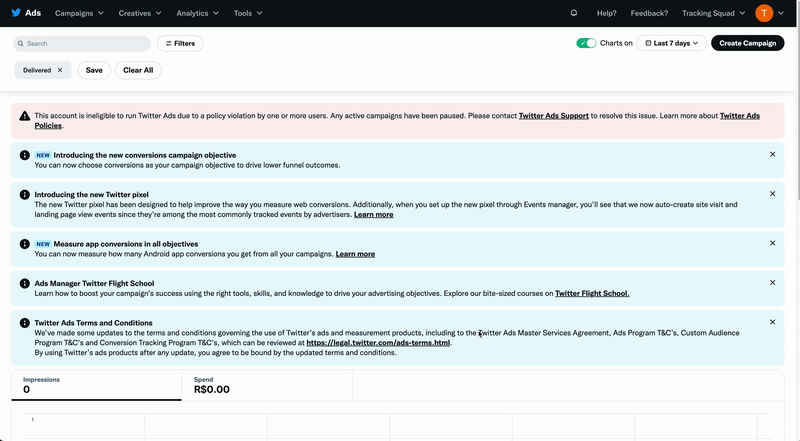Select the Spend metric tab
Screen dimensions: 800x441
coord(267,385)
